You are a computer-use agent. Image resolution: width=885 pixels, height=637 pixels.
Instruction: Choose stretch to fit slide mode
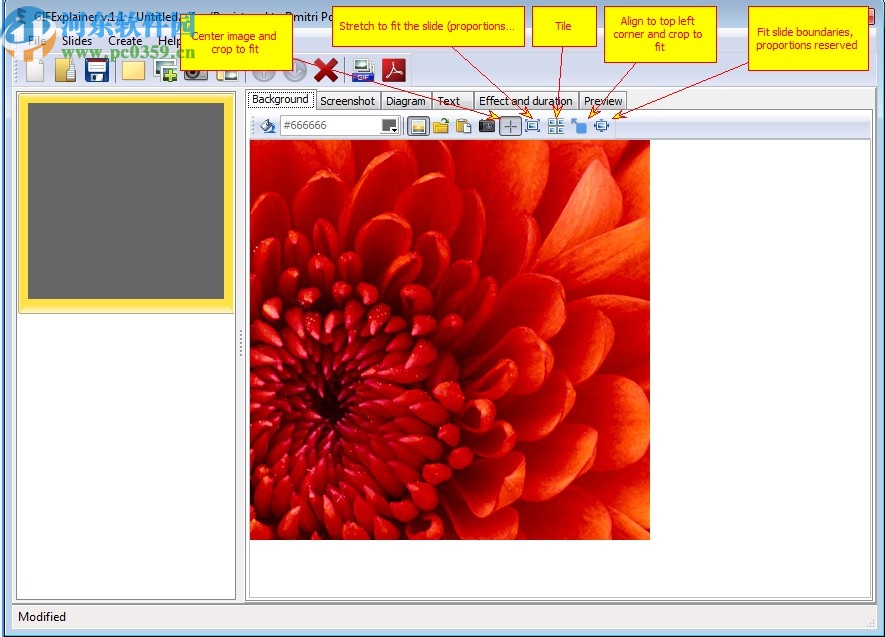point(532,126)
